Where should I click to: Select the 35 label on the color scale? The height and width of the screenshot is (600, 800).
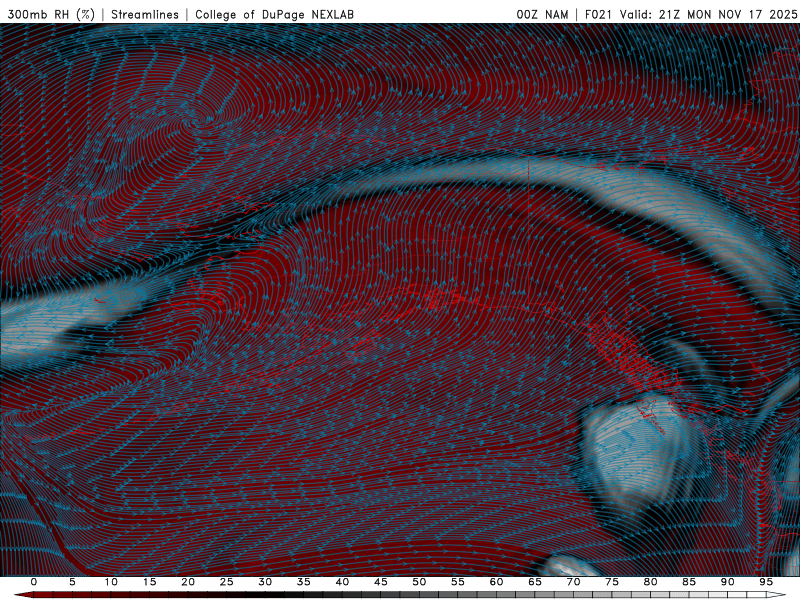(304, 582)
